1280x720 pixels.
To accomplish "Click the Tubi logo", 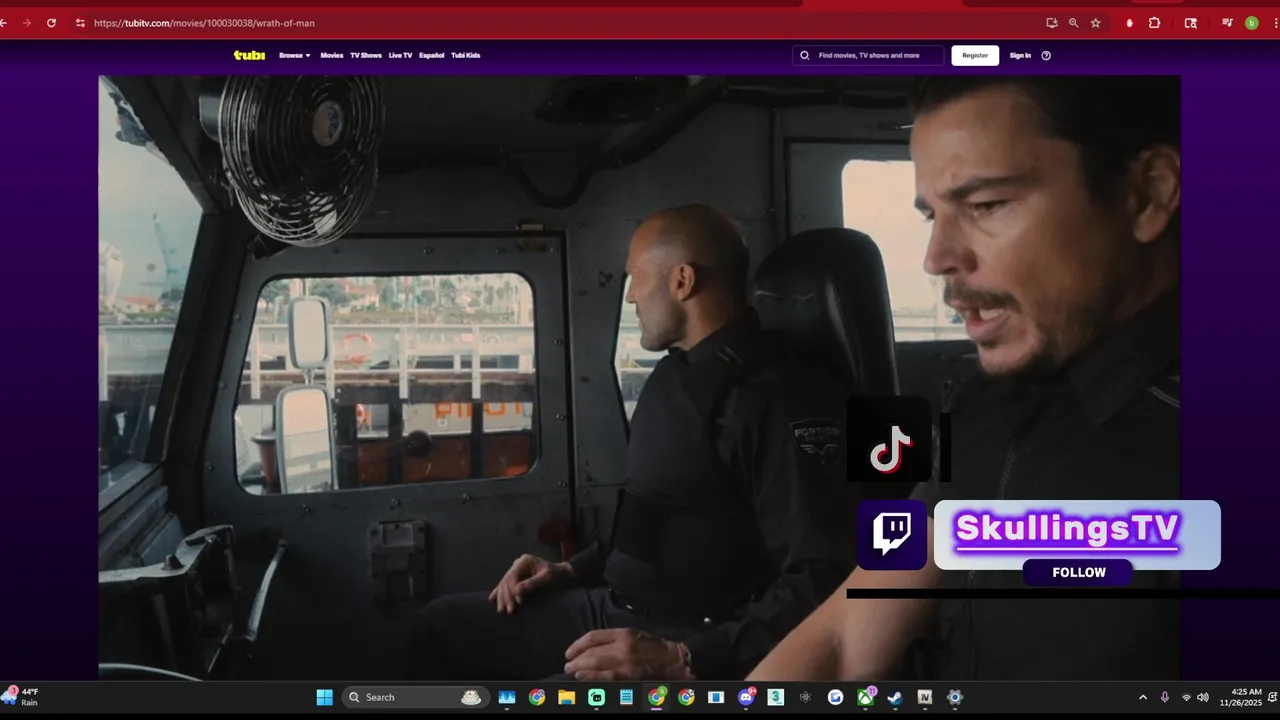I will point(249,55).
